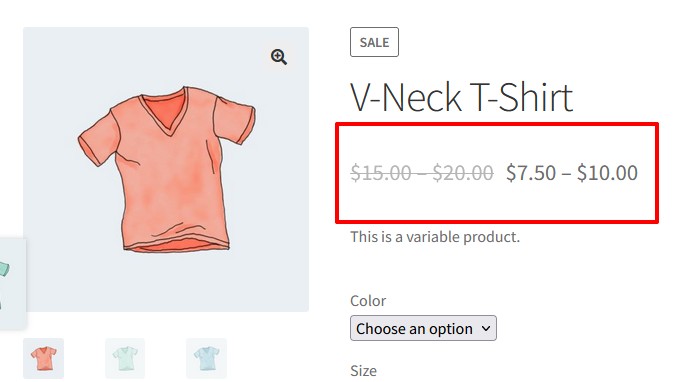The image size is (677, 382).
Task: Click the Color field label
Action: [x=368, y=300]
